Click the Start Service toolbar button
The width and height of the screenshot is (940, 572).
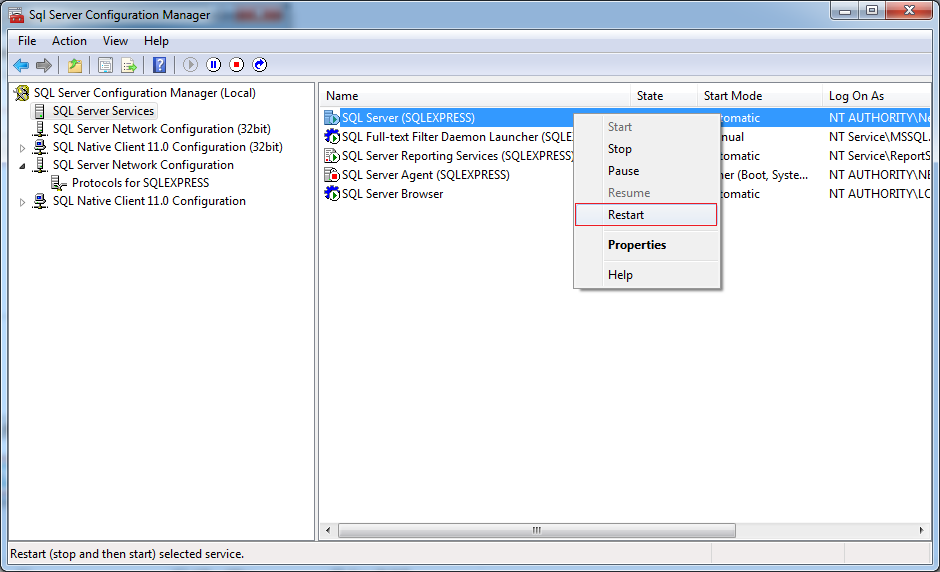point(190,65)
